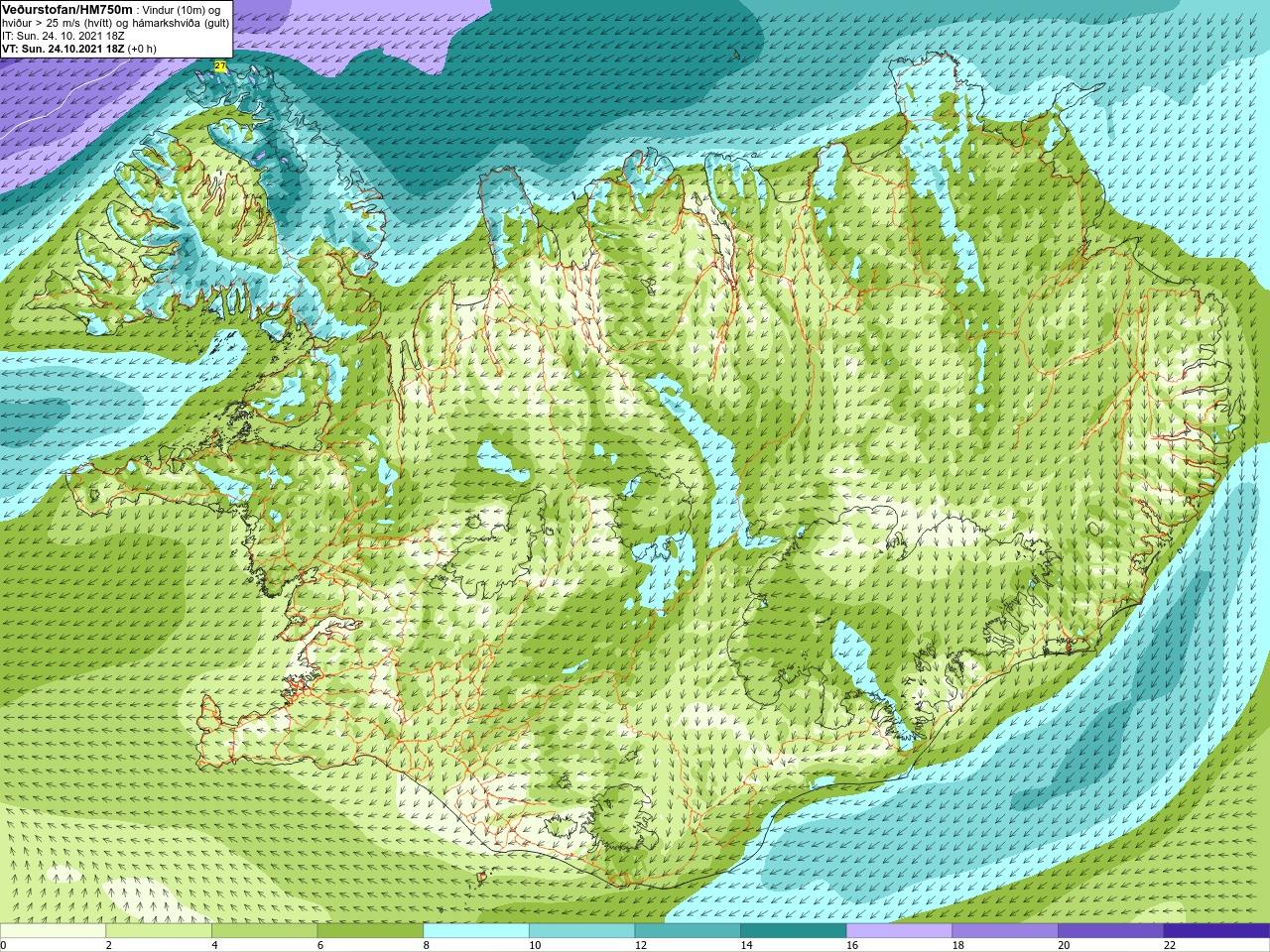This screenshot has height=952, width=1270.
Task: Click the legend scale value '2'
Action: [x=109, y=945]
